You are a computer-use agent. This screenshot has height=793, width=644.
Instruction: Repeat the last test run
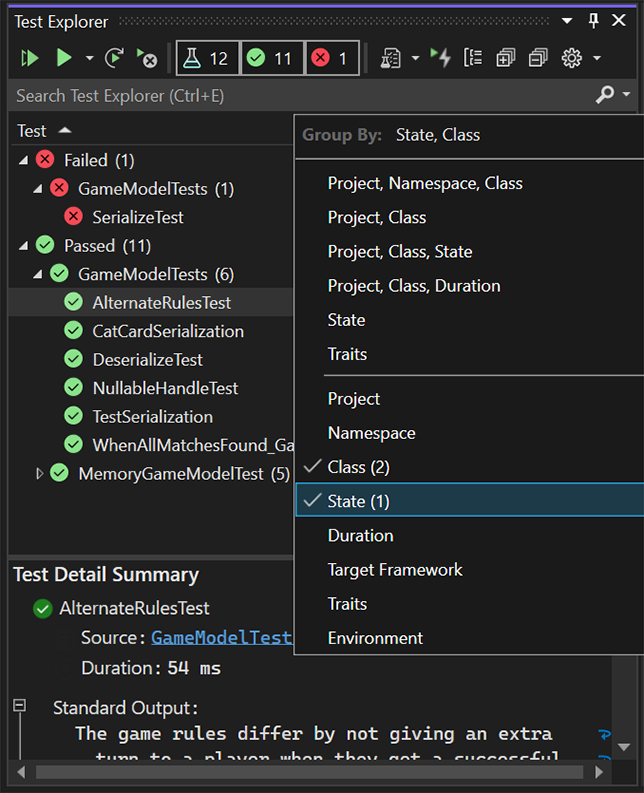tap(114, 58)
